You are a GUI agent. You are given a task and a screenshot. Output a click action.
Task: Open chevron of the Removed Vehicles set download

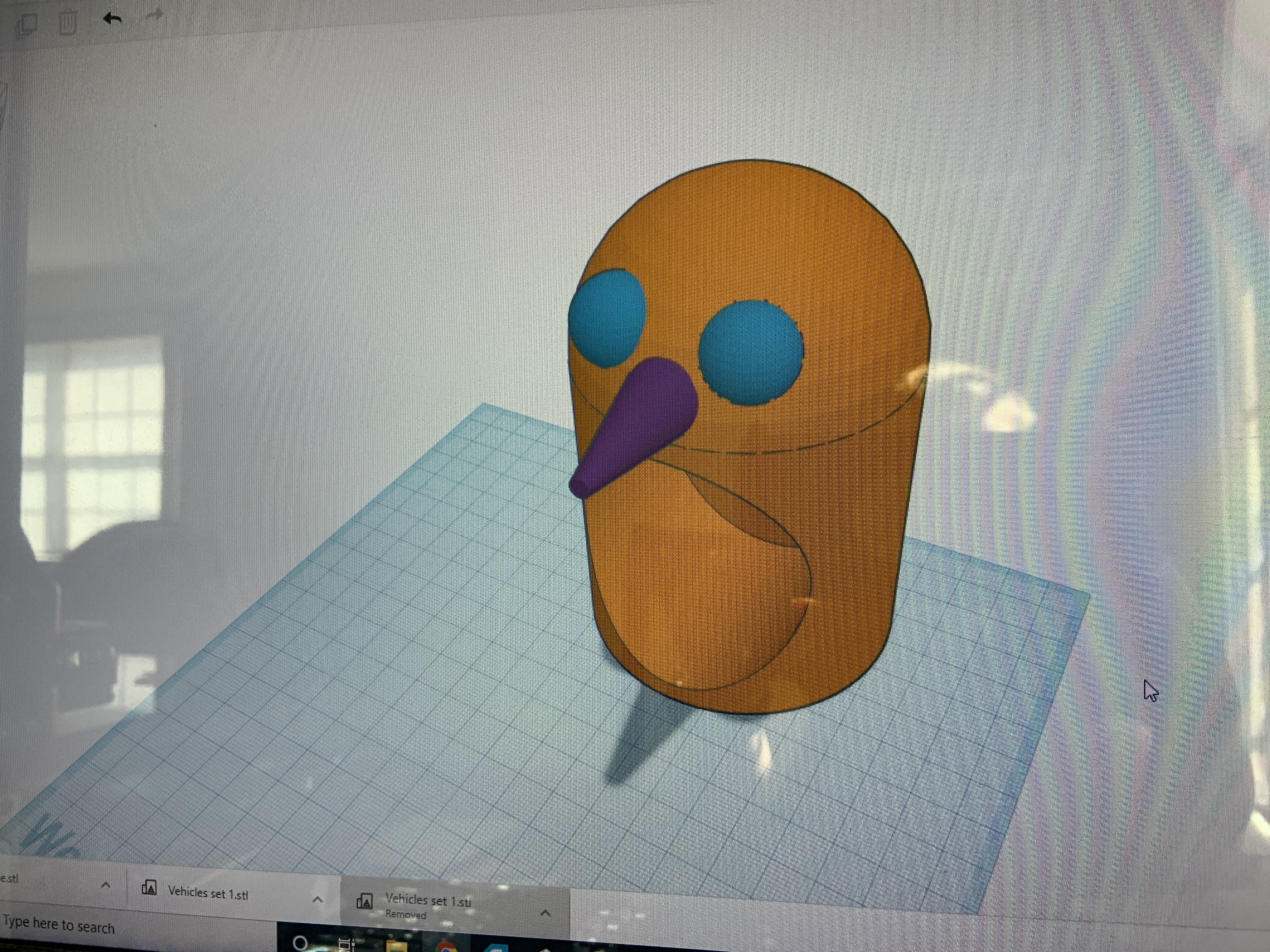click(x=546, y=912)
